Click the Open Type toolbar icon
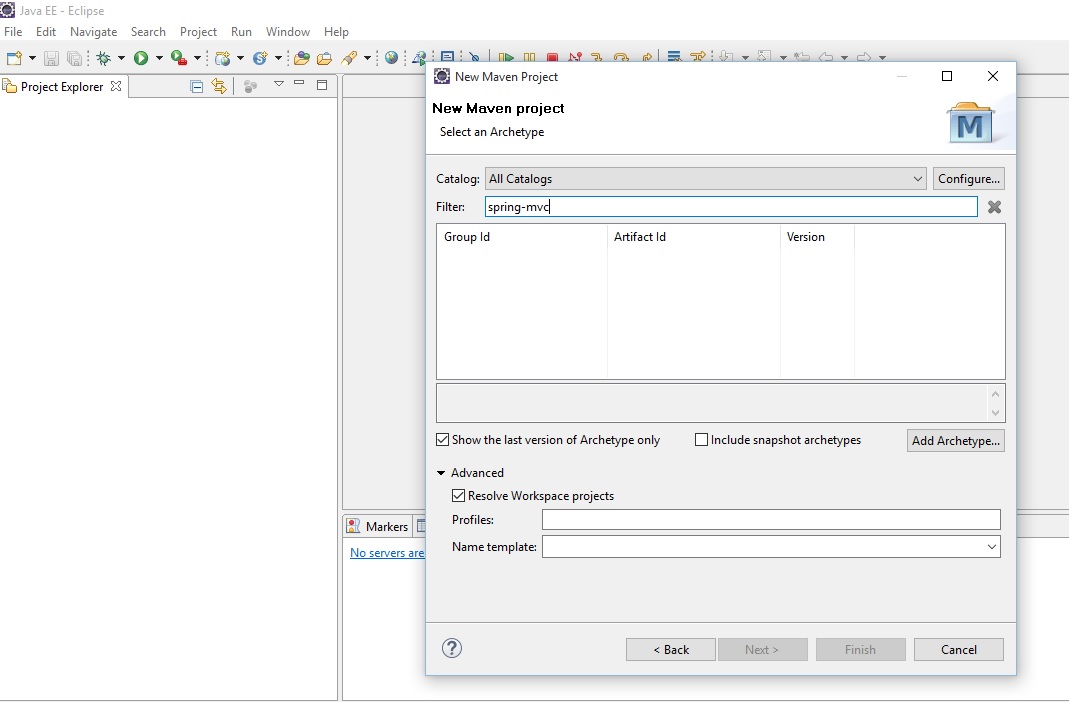The image size is (1069, 702). (x=301, y=58)
